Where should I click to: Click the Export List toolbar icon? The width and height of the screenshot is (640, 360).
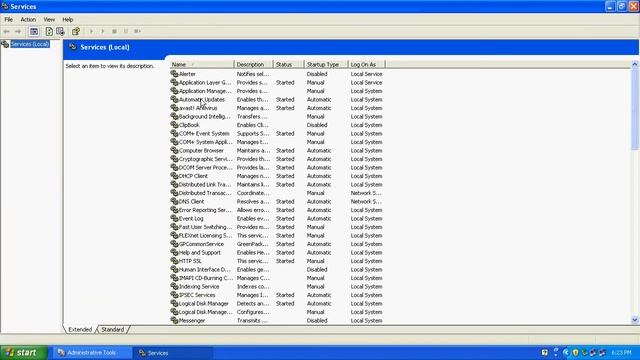pyautogui.click(x=60, y=31)
